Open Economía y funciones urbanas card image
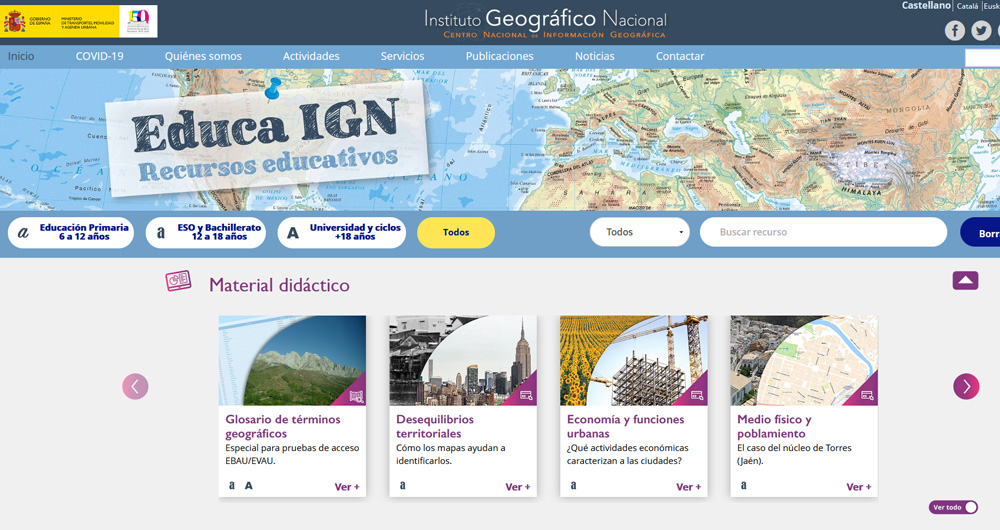This screenshot has width=1000, height=530. click(x=634, y=360)
